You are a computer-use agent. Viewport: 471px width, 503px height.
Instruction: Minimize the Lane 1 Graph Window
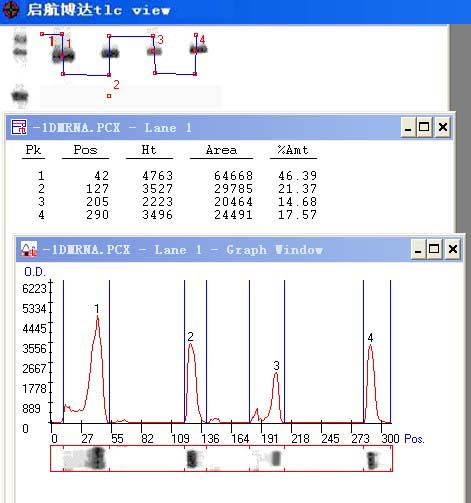point(418,249)
